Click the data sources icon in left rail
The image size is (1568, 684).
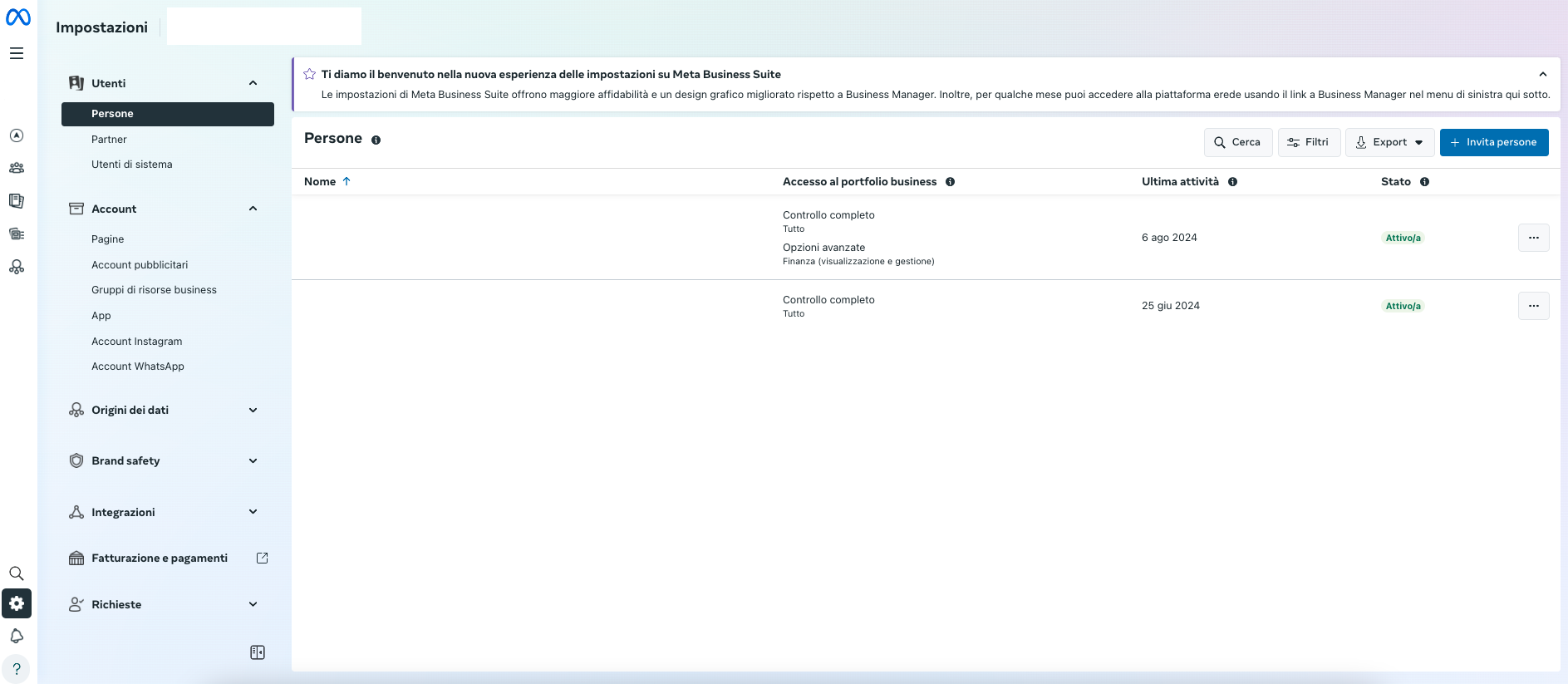click(x=17, y=267)
